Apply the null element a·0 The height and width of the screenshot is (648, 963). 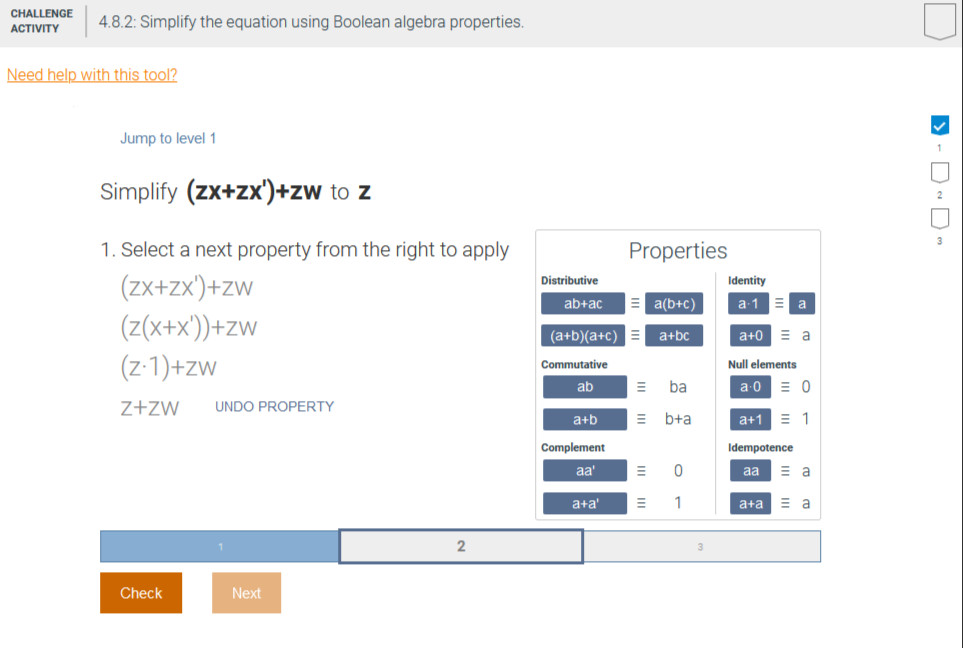click(750, 387)
